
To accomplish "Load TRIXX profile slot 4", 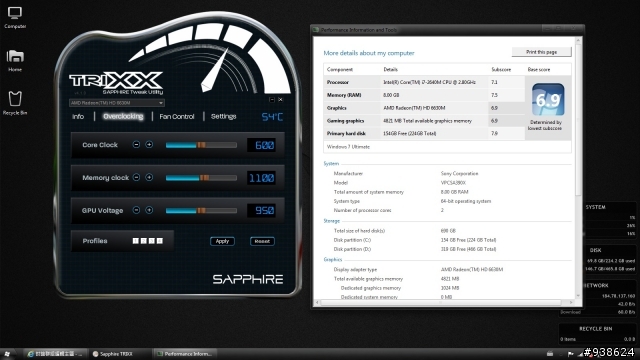I will 160,241.
